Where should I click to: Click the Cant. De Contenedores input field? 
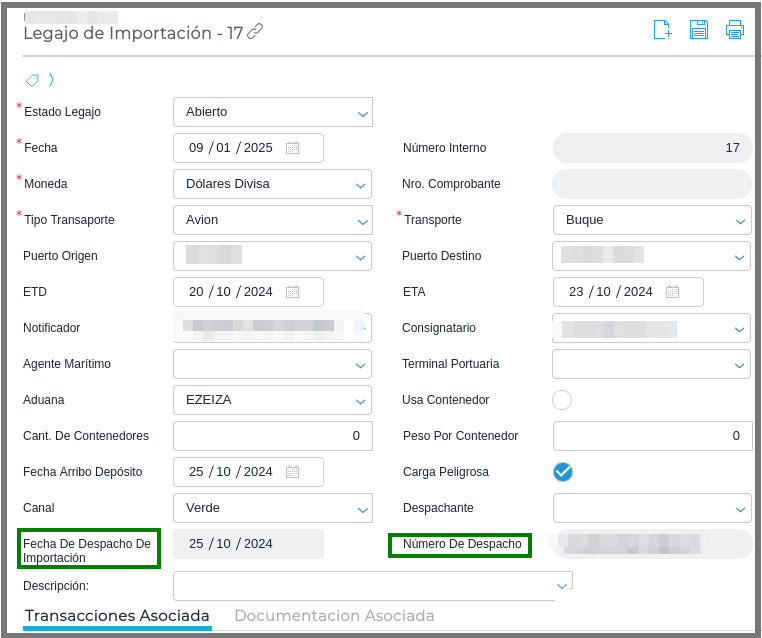point(272,436)
